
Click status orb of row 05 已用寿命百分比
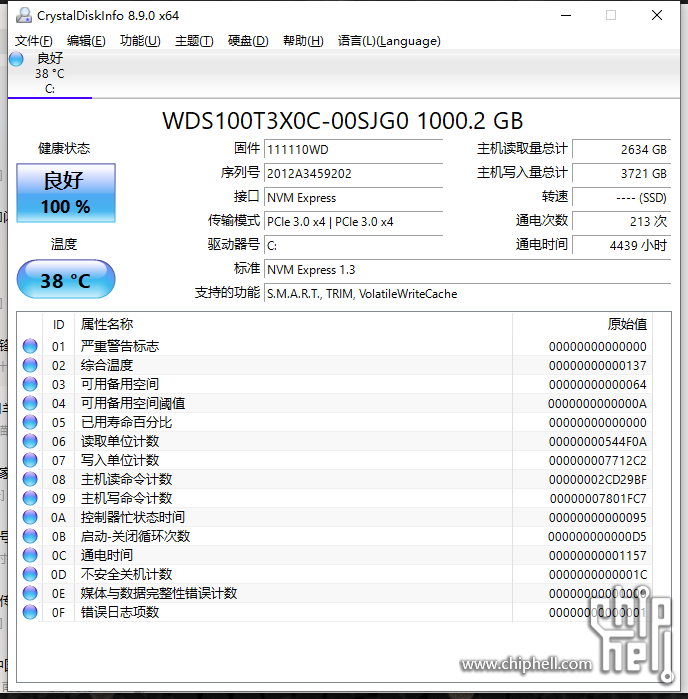coord(30,422)
